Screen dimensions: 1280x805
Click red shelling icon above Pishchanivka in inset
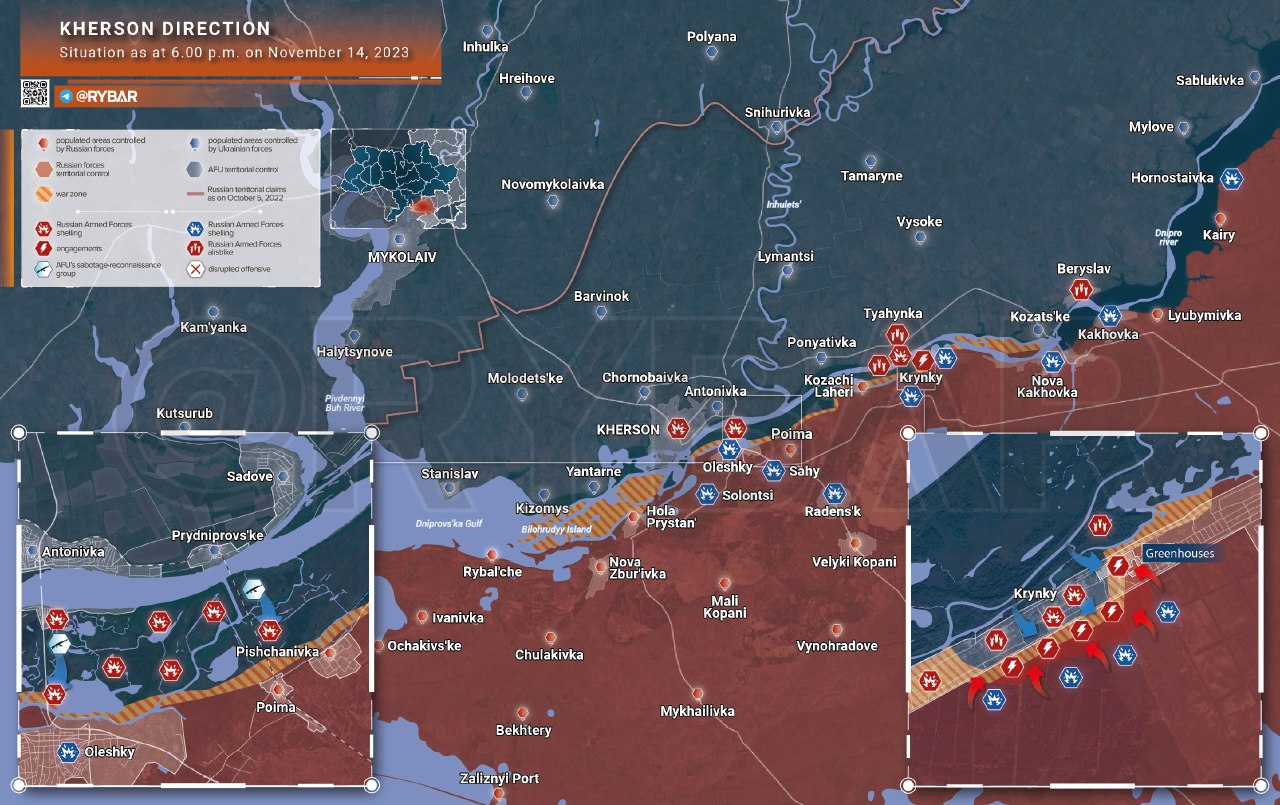click(269, 630)
